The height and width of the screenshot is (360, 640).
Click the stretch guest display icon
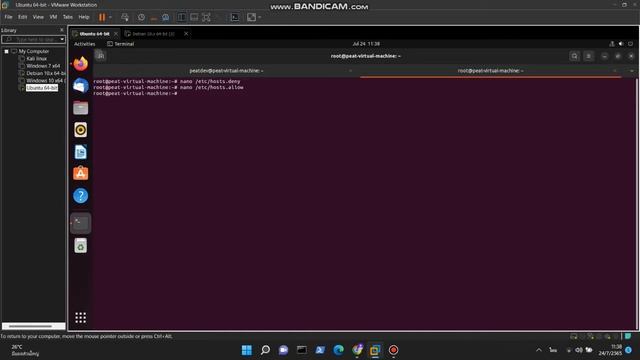[251, 17]
